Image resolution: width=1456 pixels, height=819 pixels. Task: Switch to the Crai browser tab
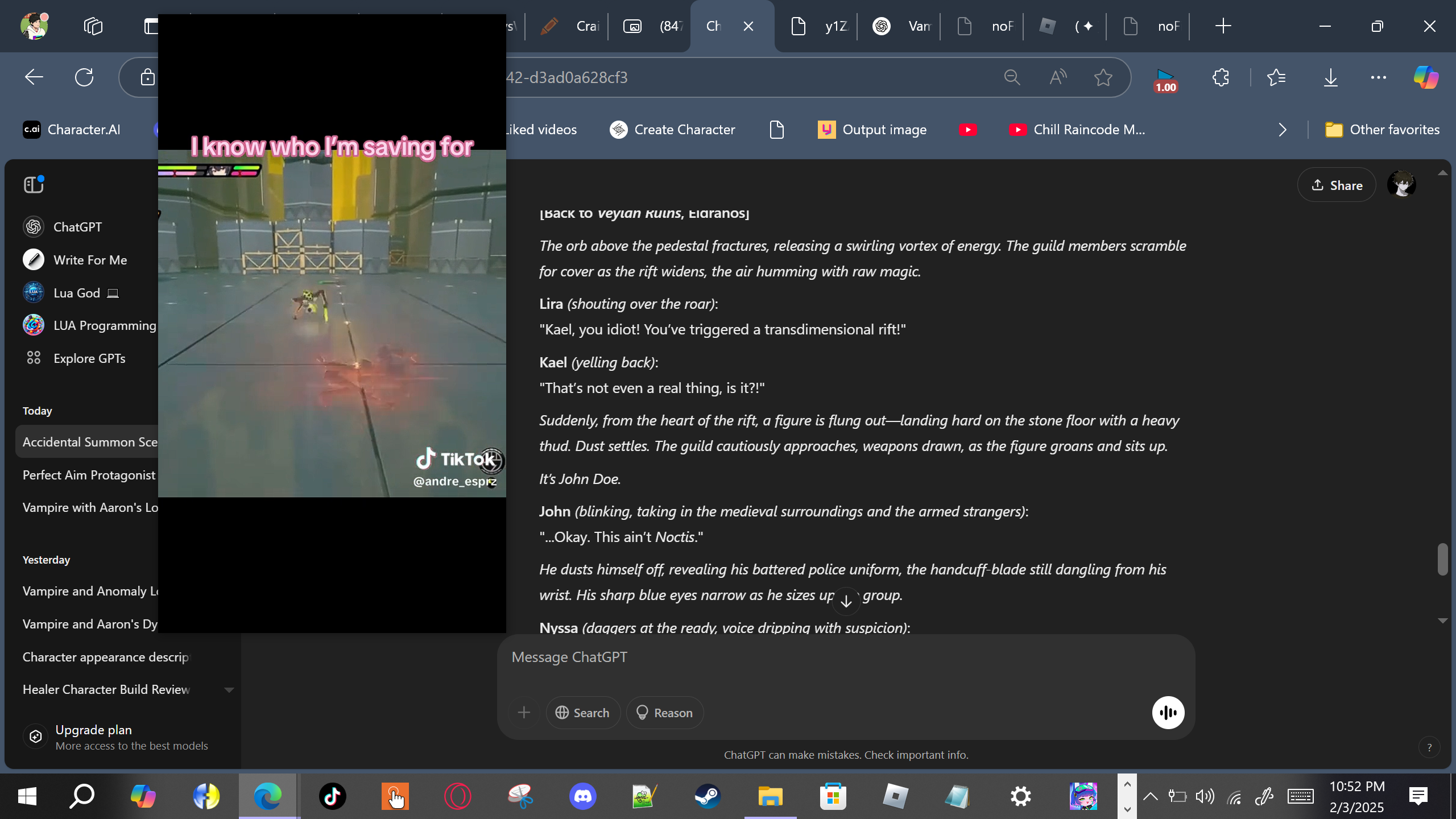tap(568, 26)
